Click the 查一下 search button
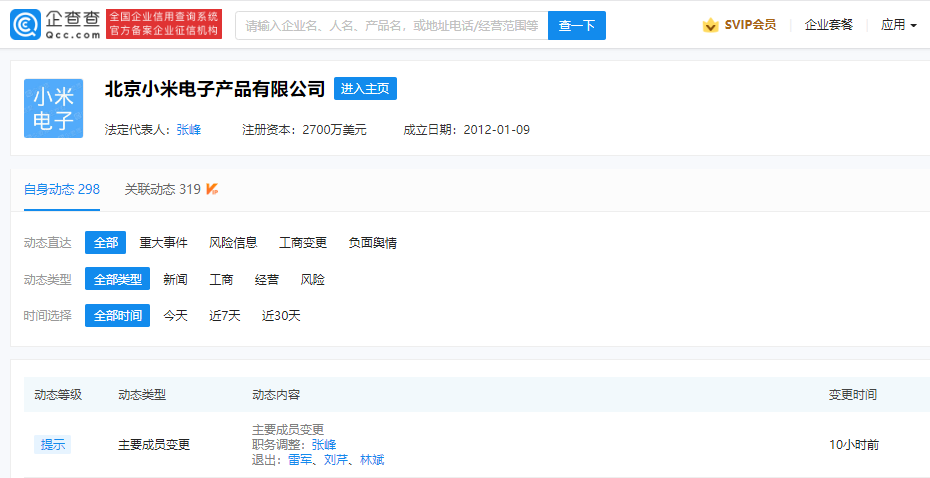 577,26
